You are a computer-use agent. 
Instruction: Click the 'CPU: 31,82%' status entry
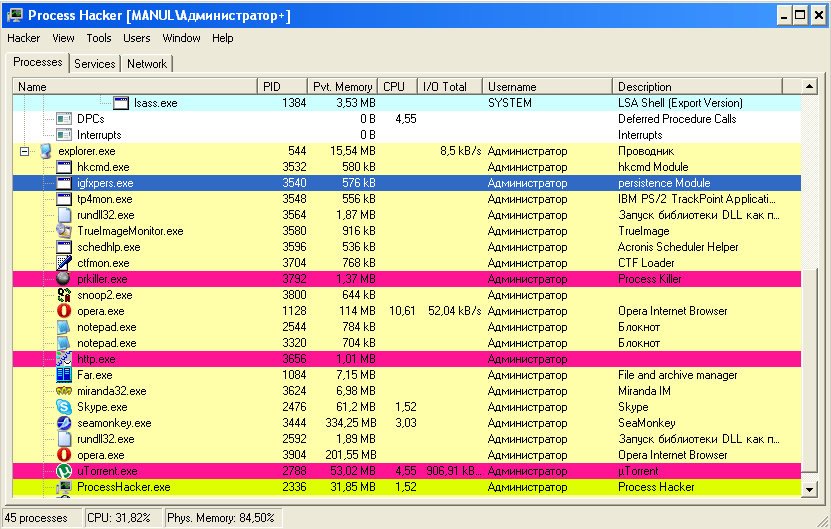[x=119, y=518]
